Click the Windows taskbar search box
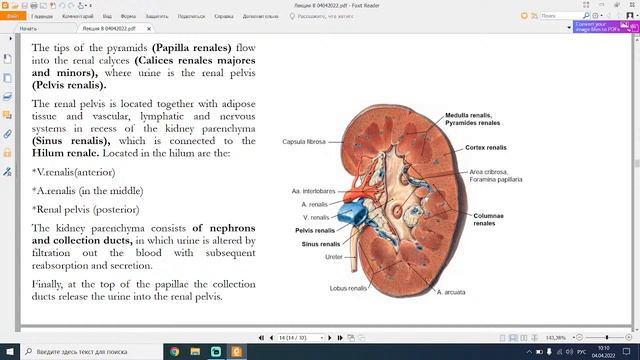640x360 pixels. pos(91,351)
